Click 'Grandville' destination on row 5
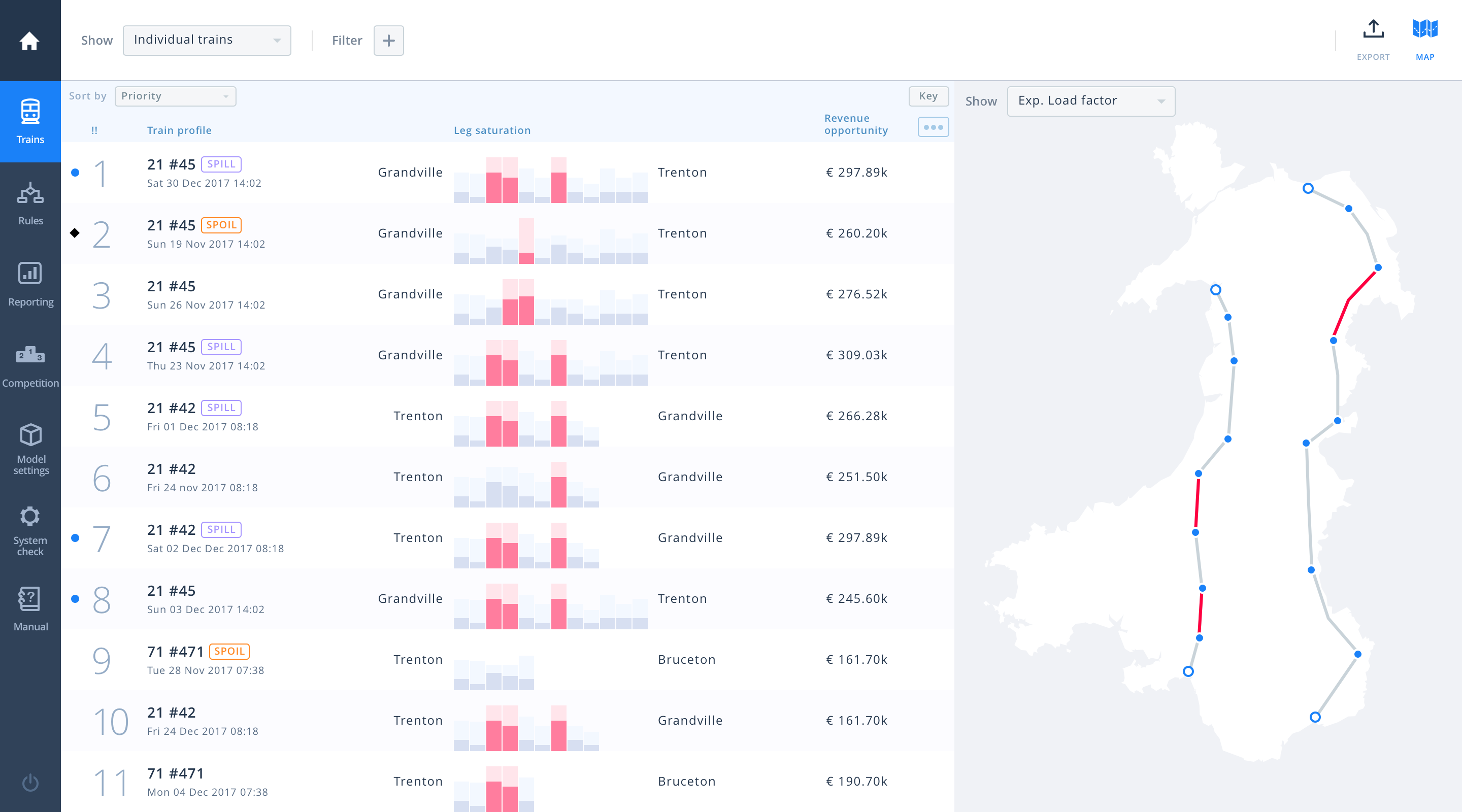Screen dimensions: 1462x812 [x=690, y=416]
